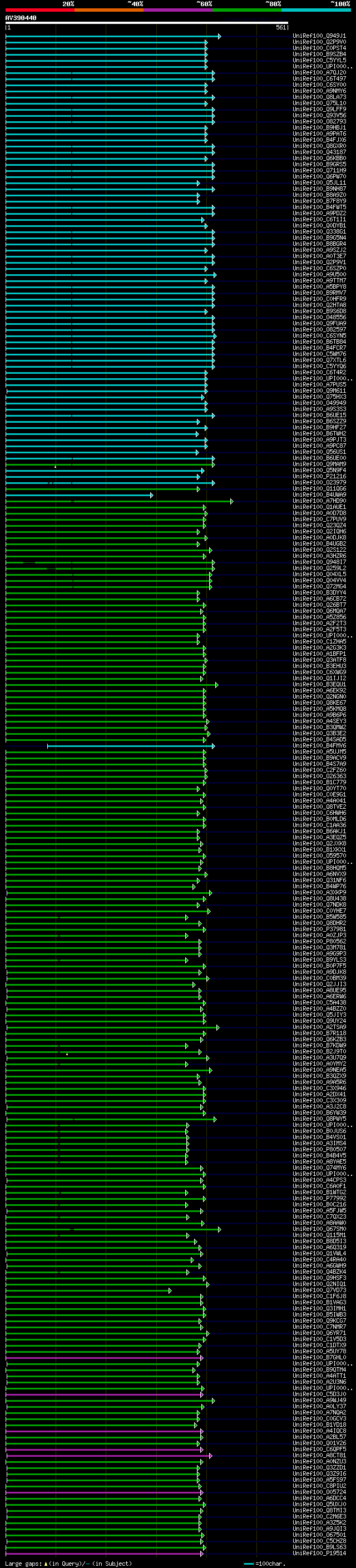Image resolution: width=356 pixels, height=1568 pixels.
Task: Open the UniRef100_Q1AUE1 entry
Action: click(x=319, y=507)
